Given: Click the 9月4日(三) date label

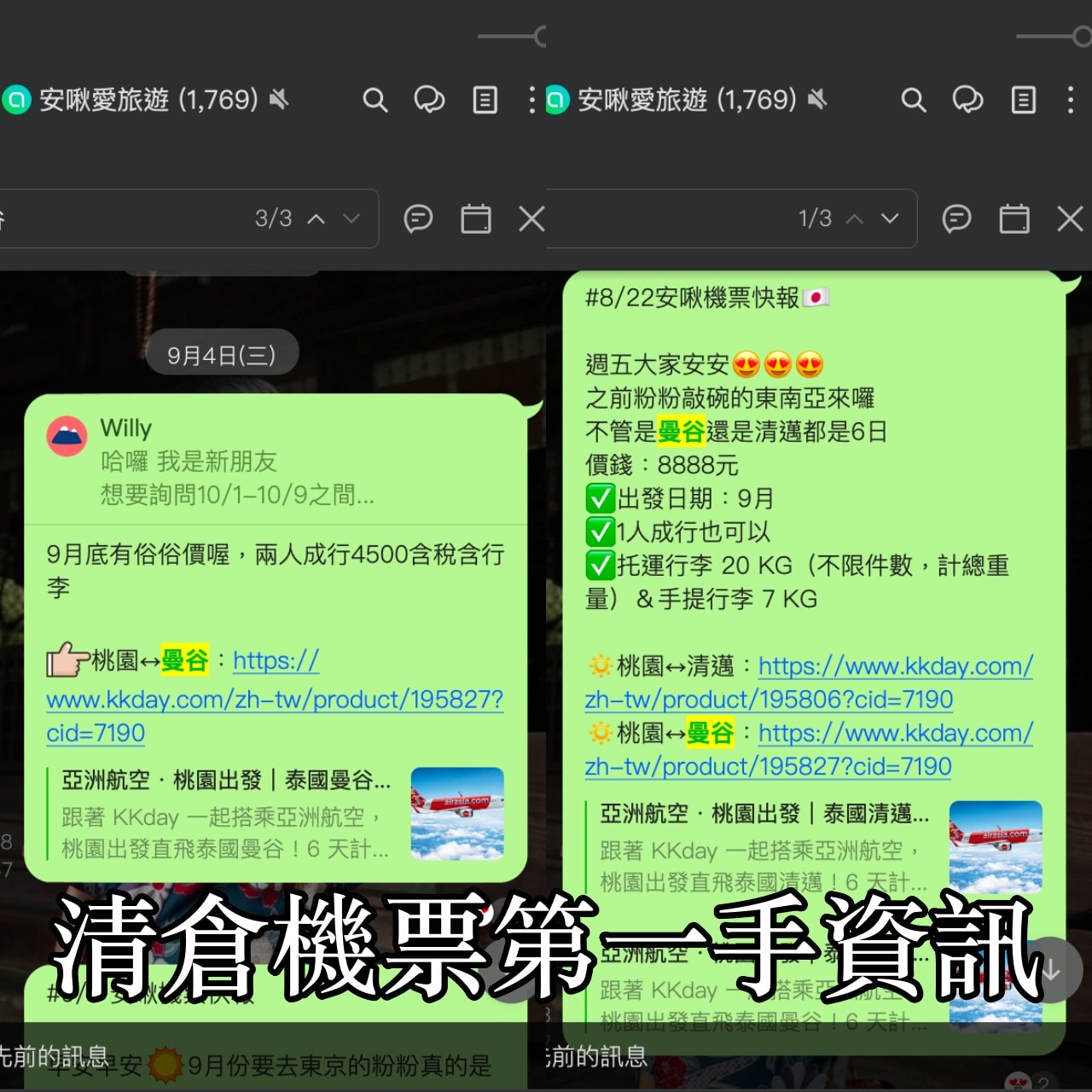Looking at the screenshot, I should pos(222,355).
